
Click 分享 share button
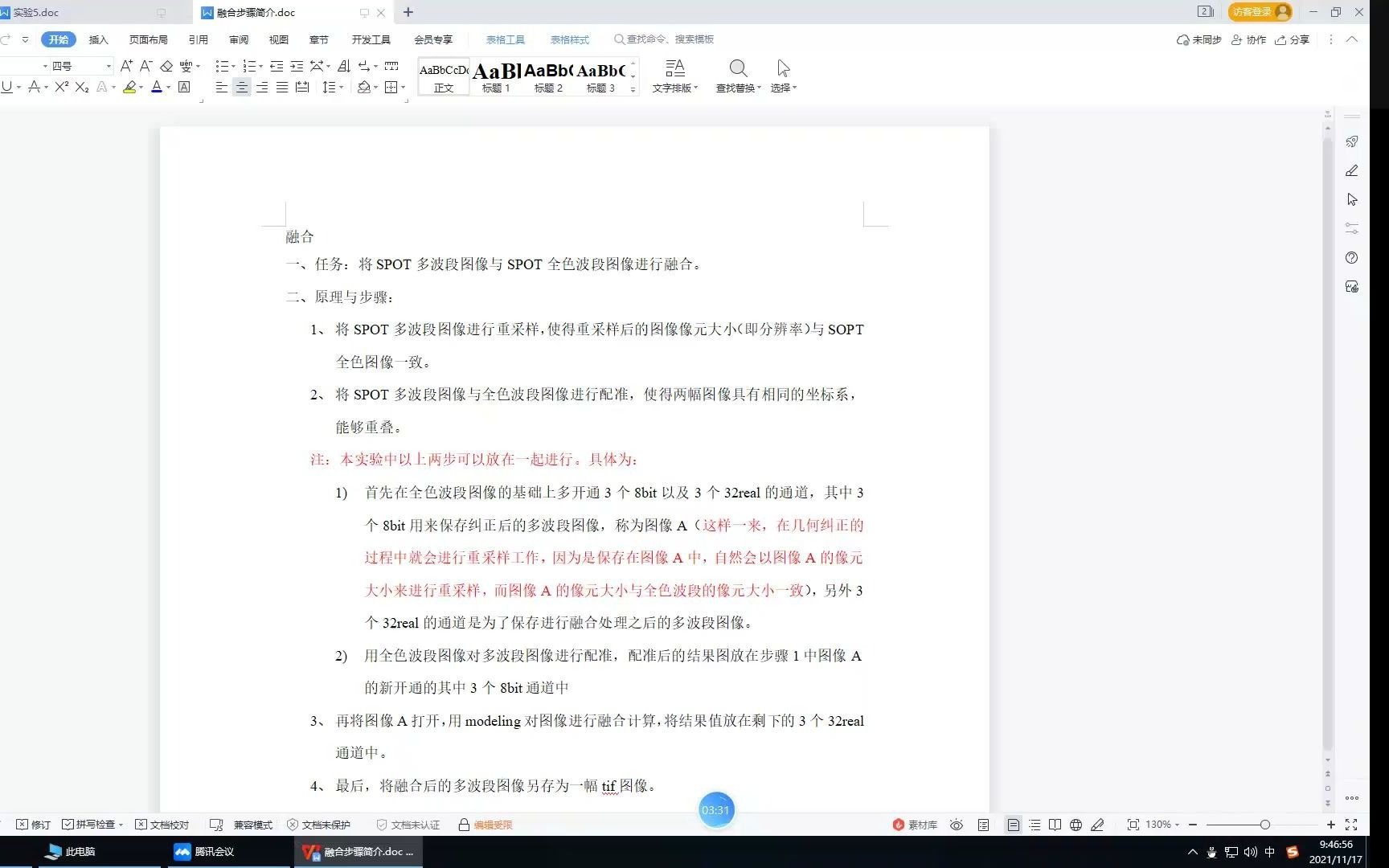1293,39
